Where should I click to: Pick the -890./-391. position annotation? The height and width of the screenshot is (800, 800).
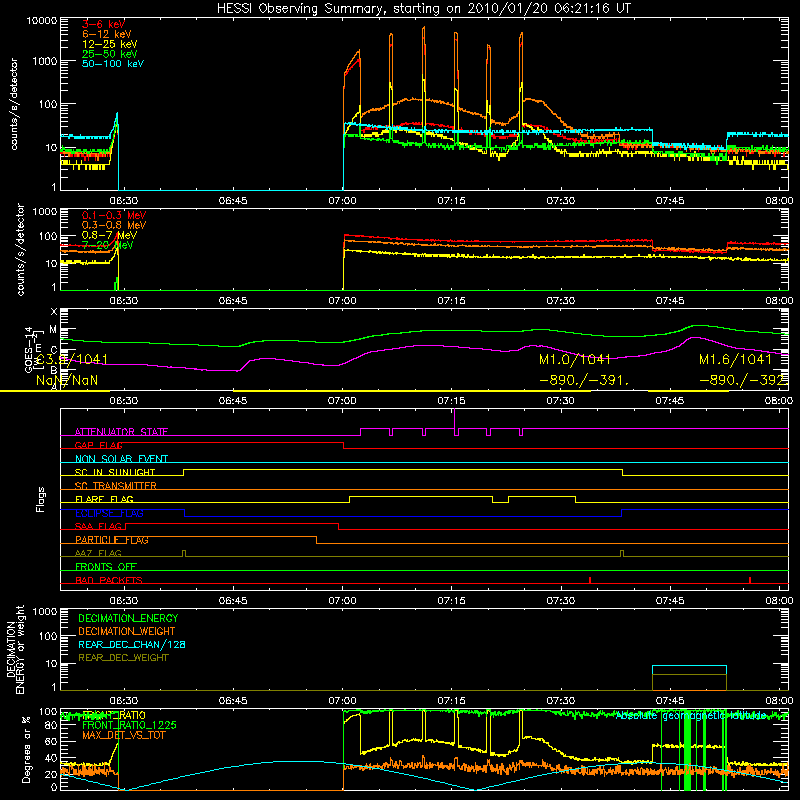click(x=584, y=380)
